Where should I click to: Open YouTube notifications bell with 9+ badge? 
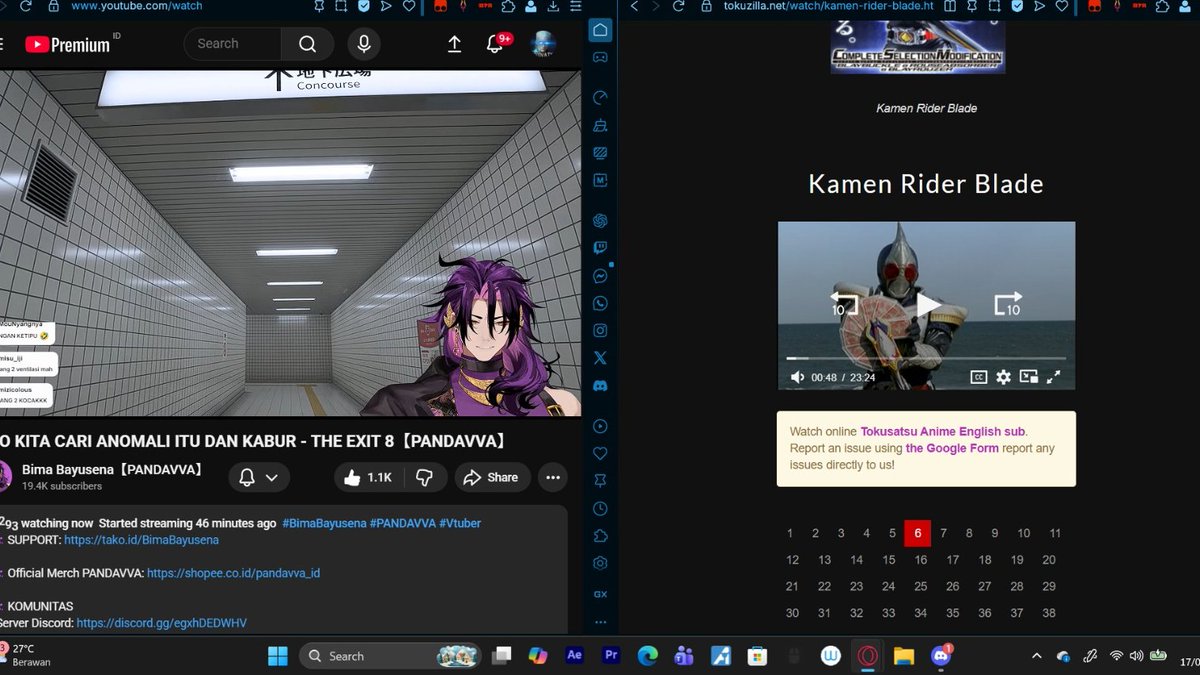click(x=496, y=44)
